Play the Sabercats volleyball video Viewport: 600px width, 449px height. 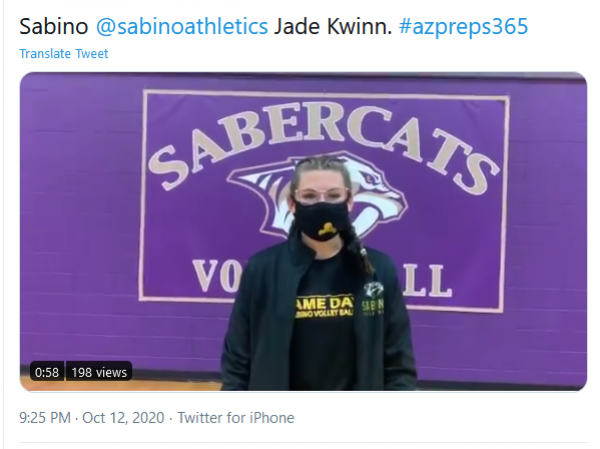[303, 231]
